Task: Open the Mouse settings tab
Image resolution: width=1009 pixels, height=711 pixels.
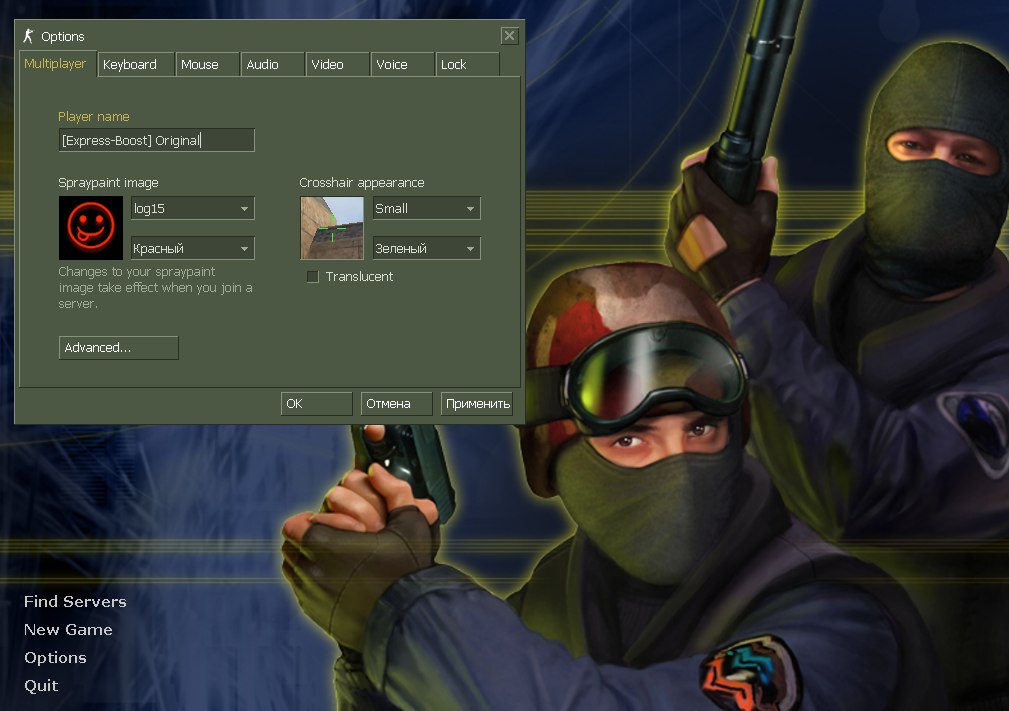Action: coord(207,64)
